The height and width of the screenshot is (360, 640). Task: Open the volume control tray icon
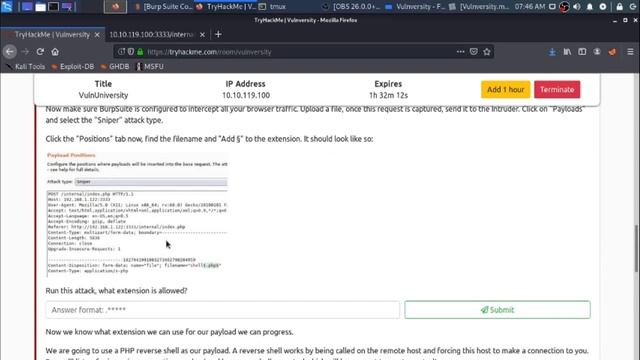(x=577, y=7)
